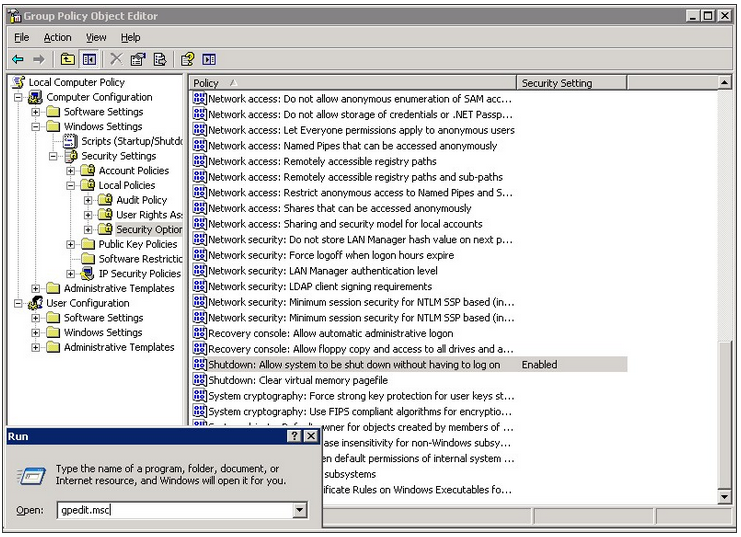741x537 pixels.
Task: Toggle the Show/Hide Console Tree icon
Action: point(89,59)
